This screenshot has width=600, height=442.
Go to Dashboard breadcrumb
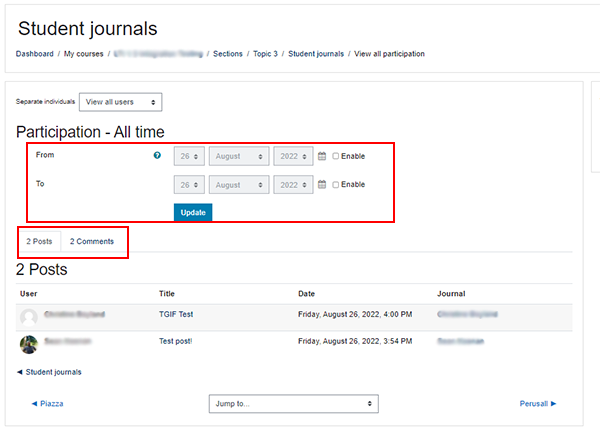34,54
